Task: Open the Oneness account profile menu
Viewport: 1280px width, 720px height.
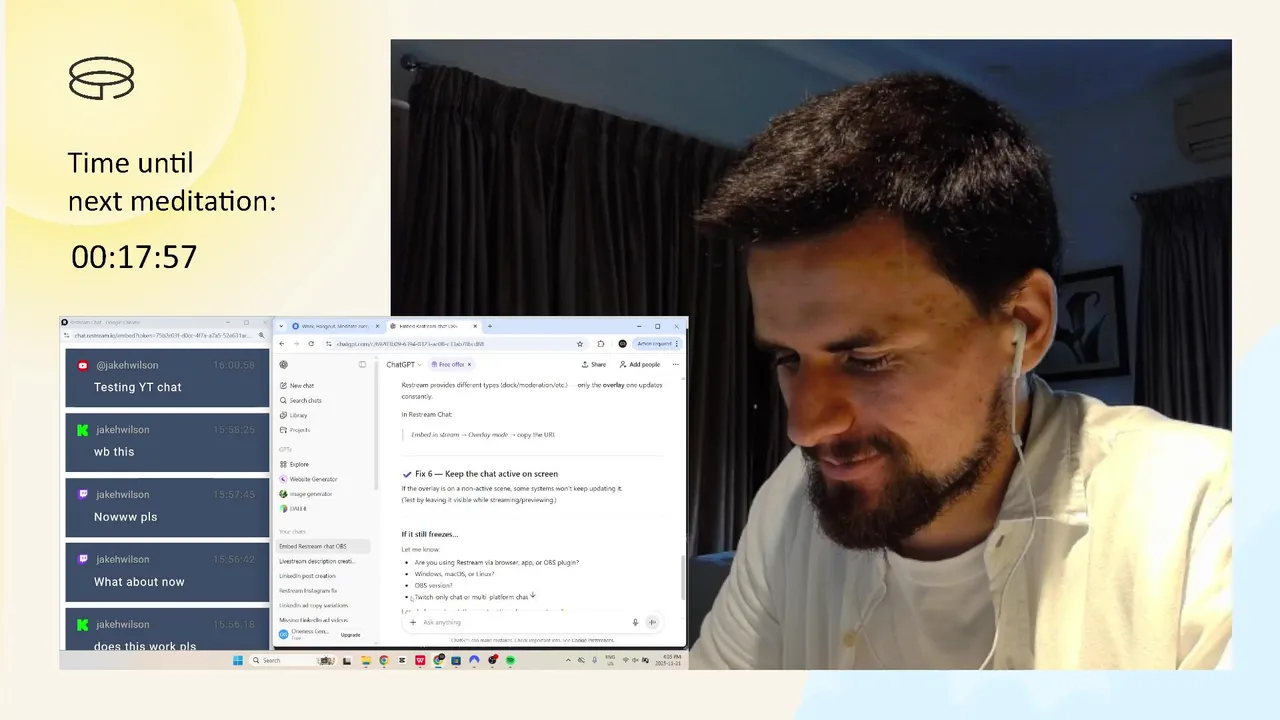Action: click(305, 634)
